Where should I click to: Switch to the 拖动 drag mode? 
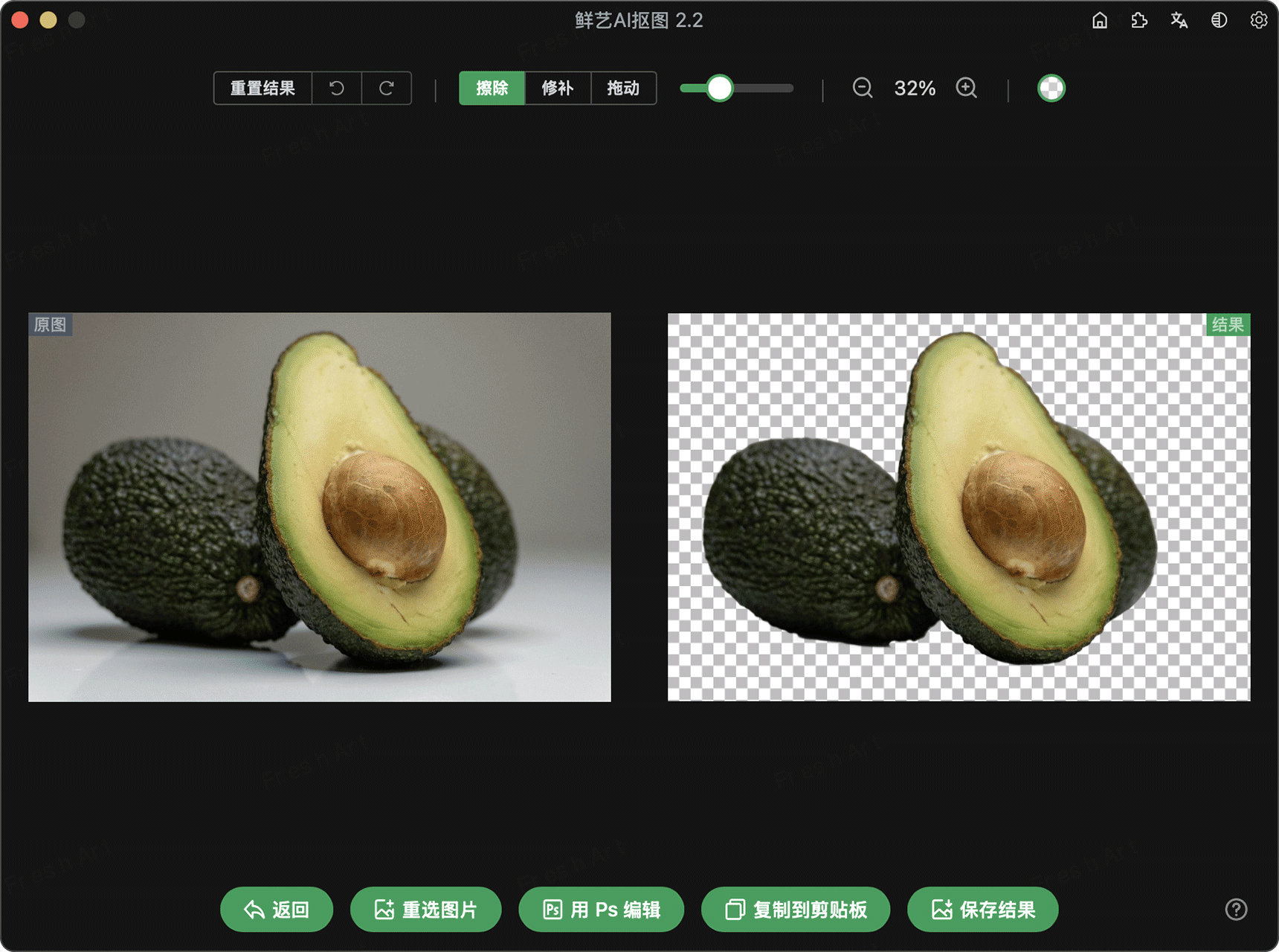click(623, 89)
